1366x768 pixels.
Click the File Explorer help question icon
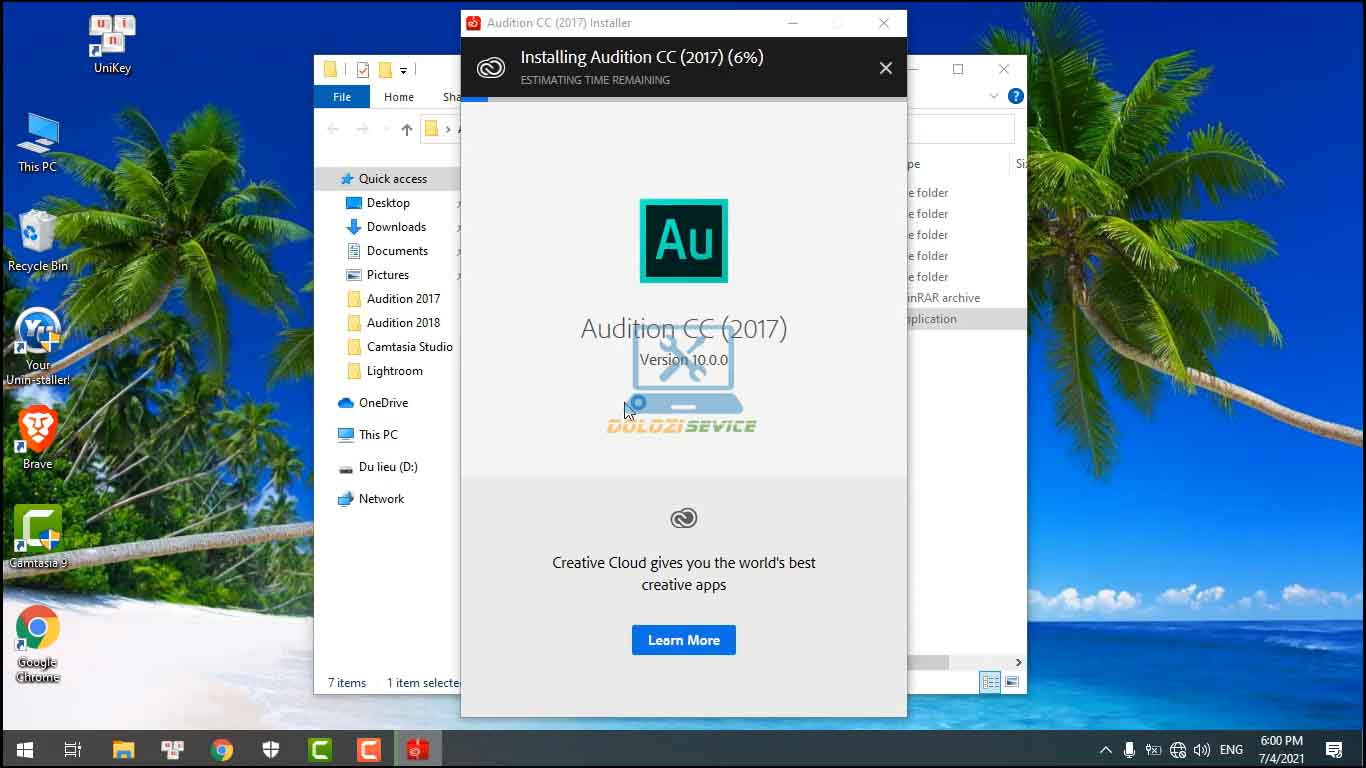1016,97
